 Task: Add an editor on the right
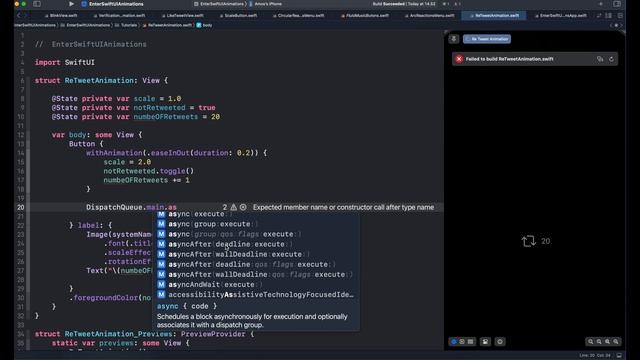(620, 16)
